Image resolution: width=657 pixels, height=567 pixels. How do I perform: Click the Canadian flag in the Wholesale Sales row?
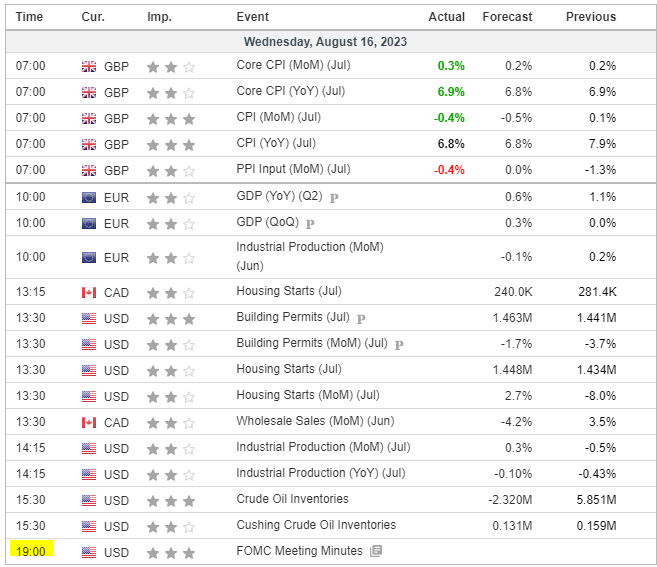pyautogui.click(x=89, y=423)
